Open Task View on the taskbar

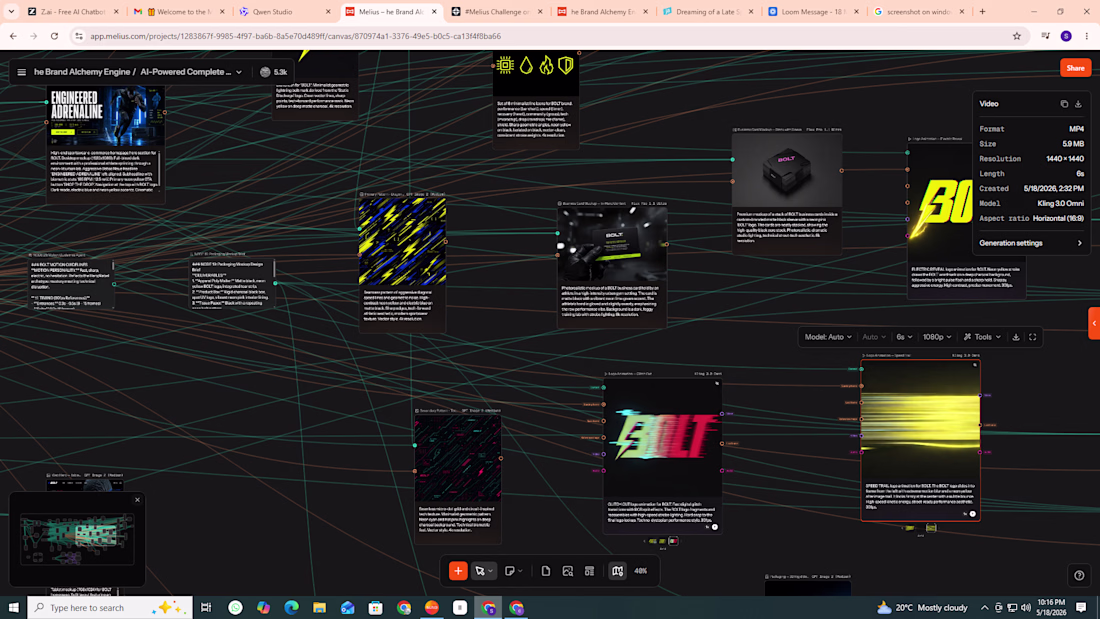click(206, 608)
